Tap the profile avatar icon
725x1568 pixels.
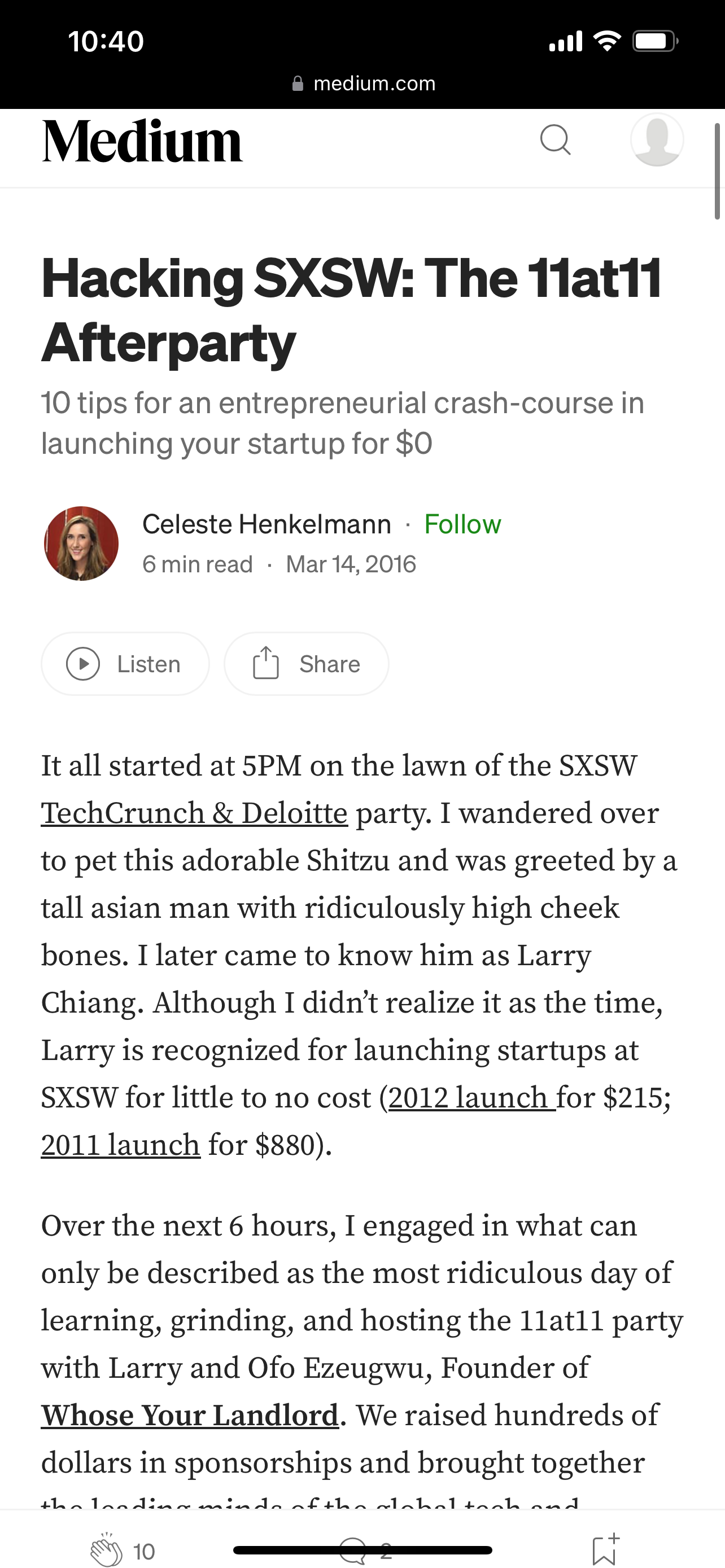[x=657, y=140]
